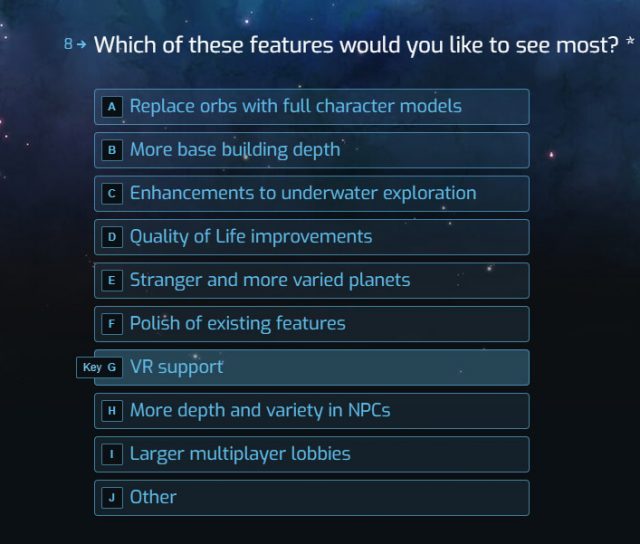Image resolution: width=640 pixels, height=544 pixels.
Task: Choose 'More base building depth' answer
Action: (312, 150)
